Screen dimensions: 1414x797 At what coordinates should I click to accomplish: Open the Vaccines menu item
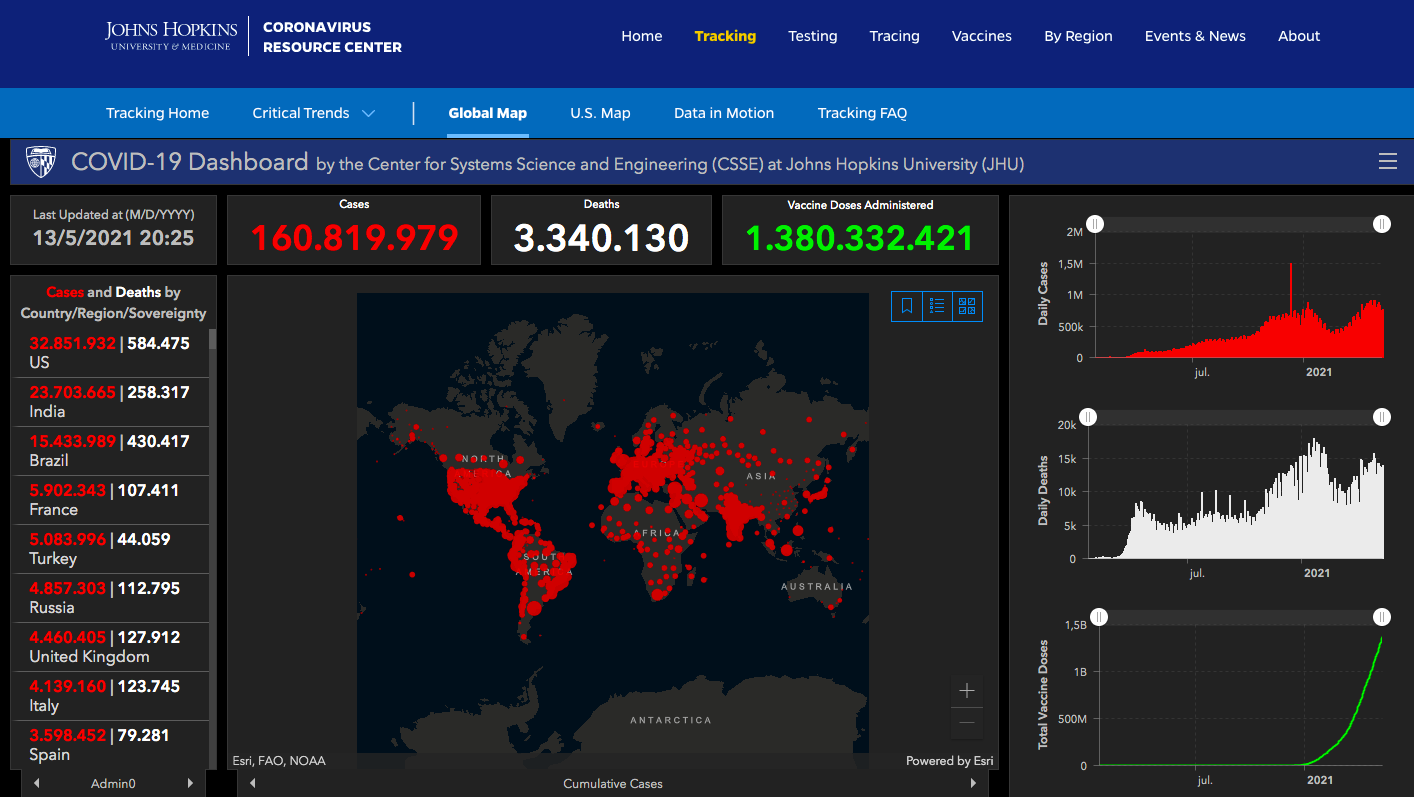pos(981,36)
